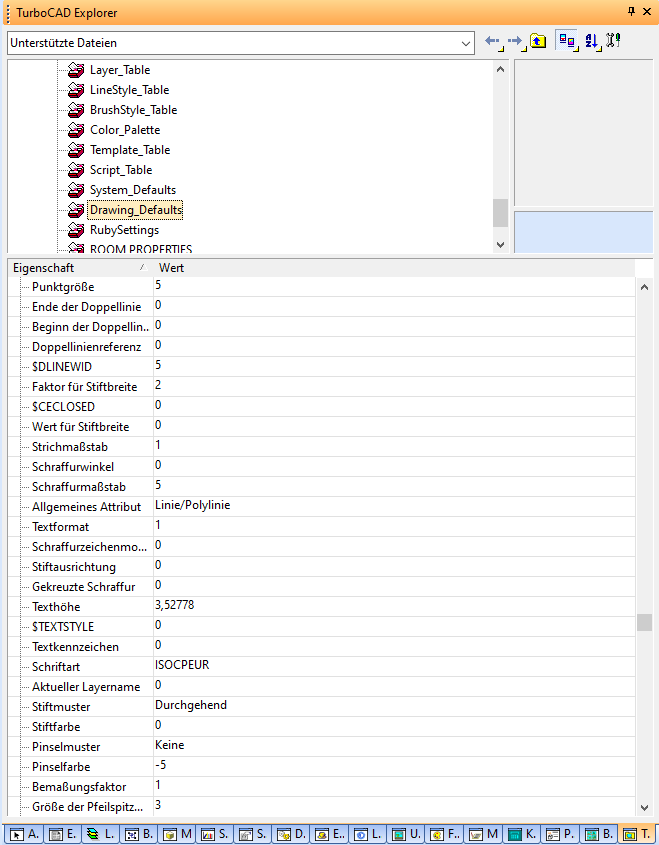Select the Script_Table tree item

(x=121, y=170)
